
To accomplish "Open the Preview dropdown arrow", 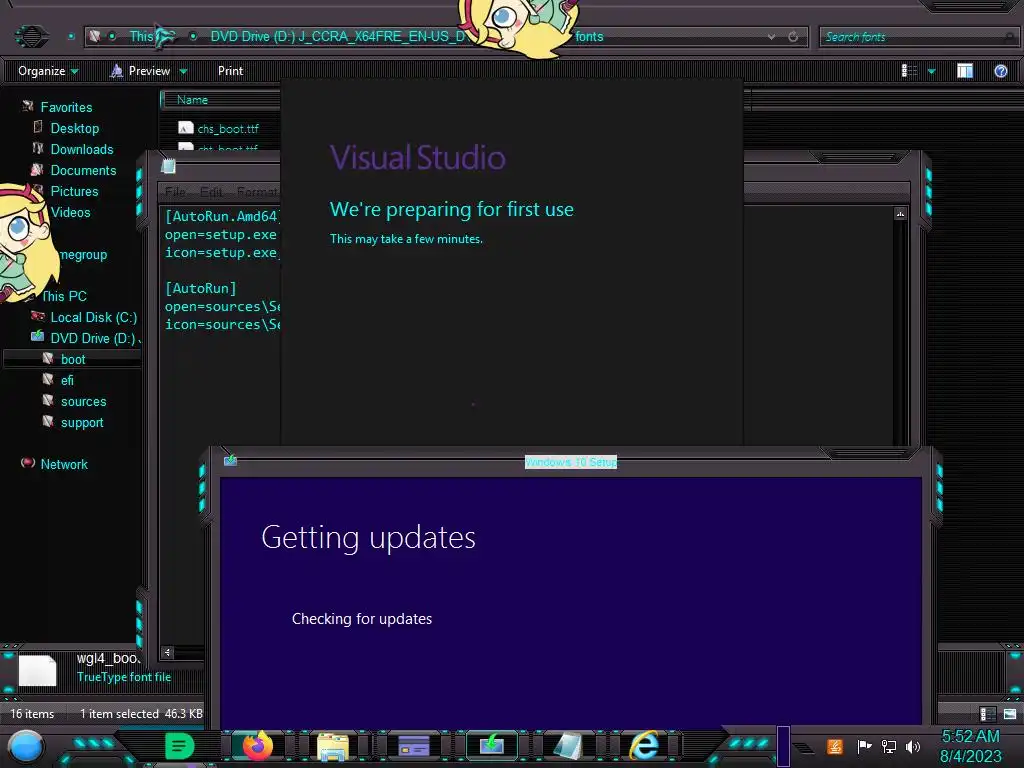I will pos(184,72).
